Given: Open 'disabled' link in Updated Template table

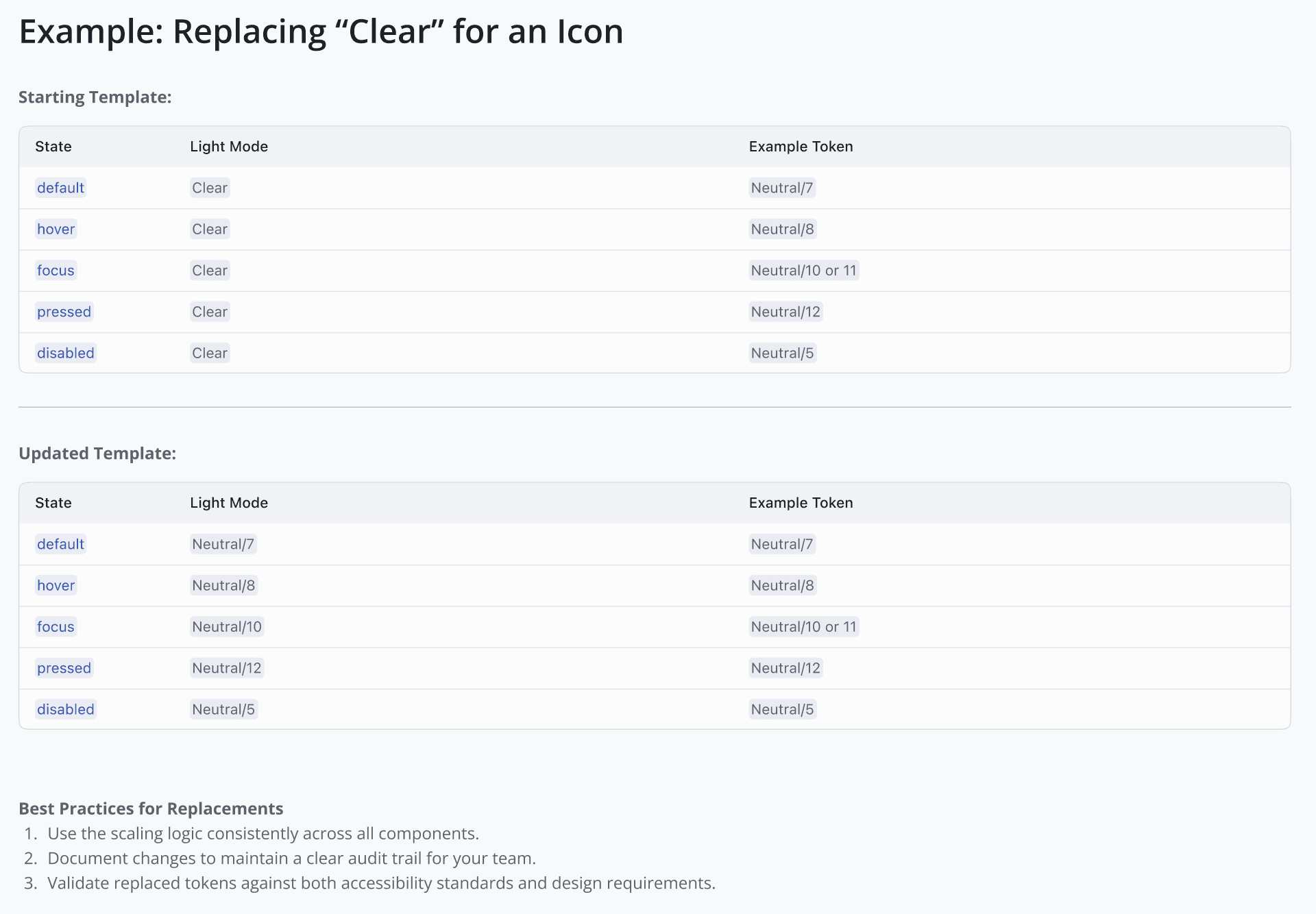Looking at the screenshot, I should (x=66, y=709).
